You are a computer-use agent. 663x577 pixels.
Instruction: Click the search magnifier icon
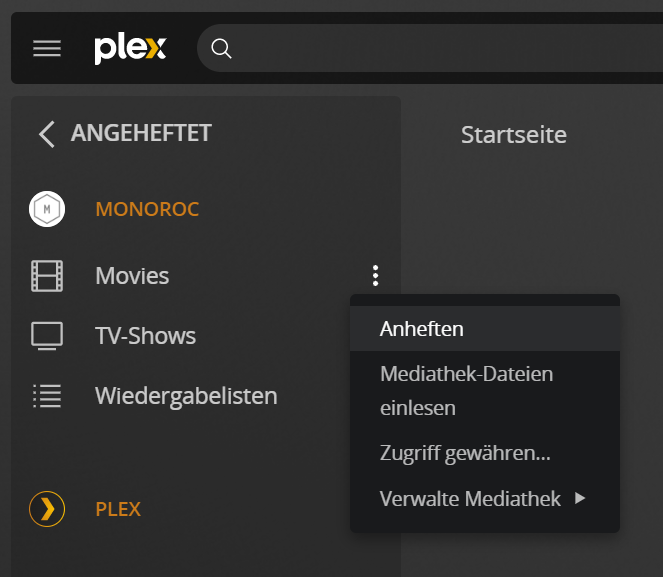[x=222, y=49]
